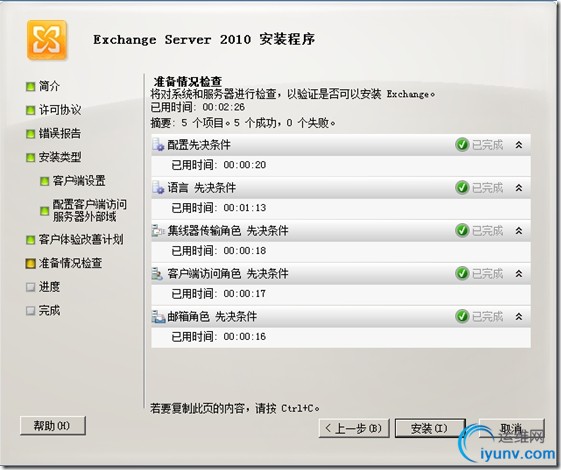Click the 邮箱角色 先决条件 row icon
This screenshot has height=470, width=561.
(158, 317)
